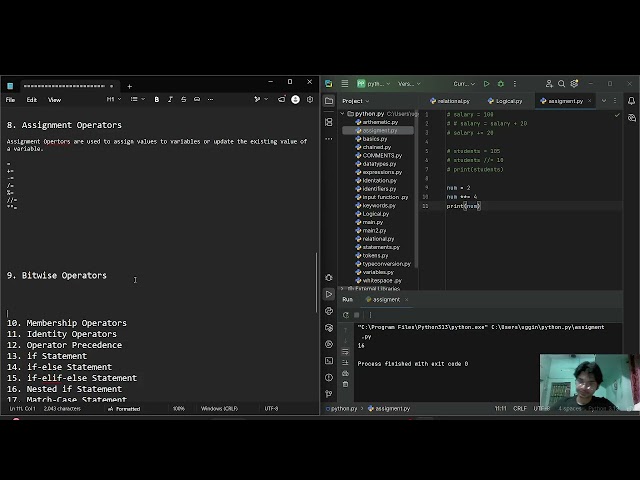The image size is (640, 480).
Task: Open the Copilot rewrite dropdown in Notepad
Action: [x=261, y=100]
